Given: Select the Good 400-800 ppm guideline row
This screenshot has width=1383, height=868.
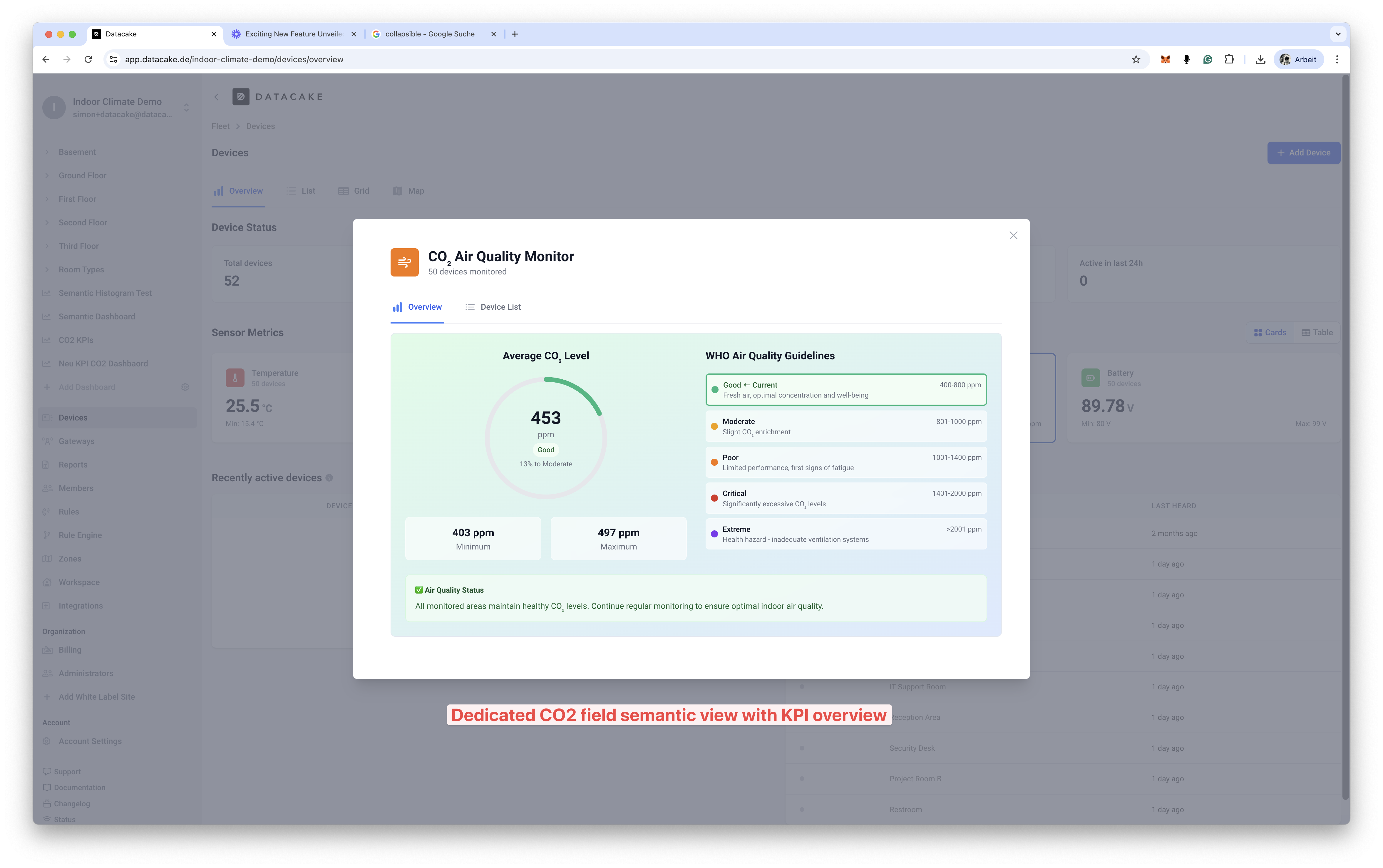Looking at the screenshot, I should coord(846,390).
